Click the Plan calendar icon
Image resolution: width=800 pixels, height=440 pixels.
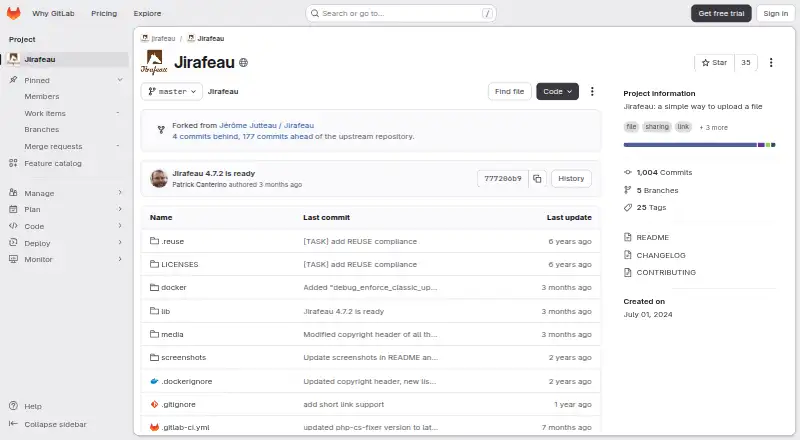coord(13,209)
